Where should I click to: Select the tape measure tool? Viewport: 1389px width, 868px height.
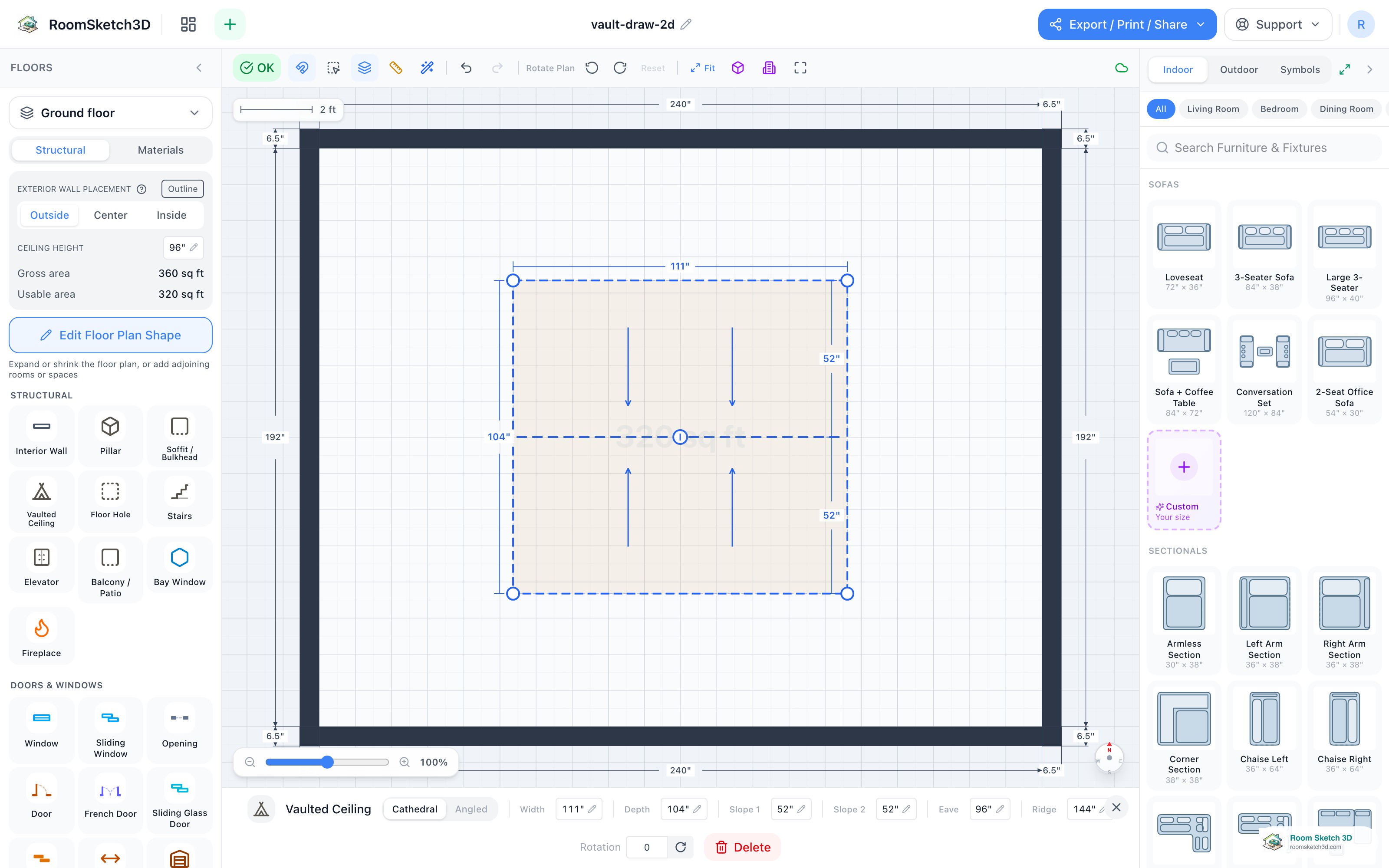tap(395, 68)
